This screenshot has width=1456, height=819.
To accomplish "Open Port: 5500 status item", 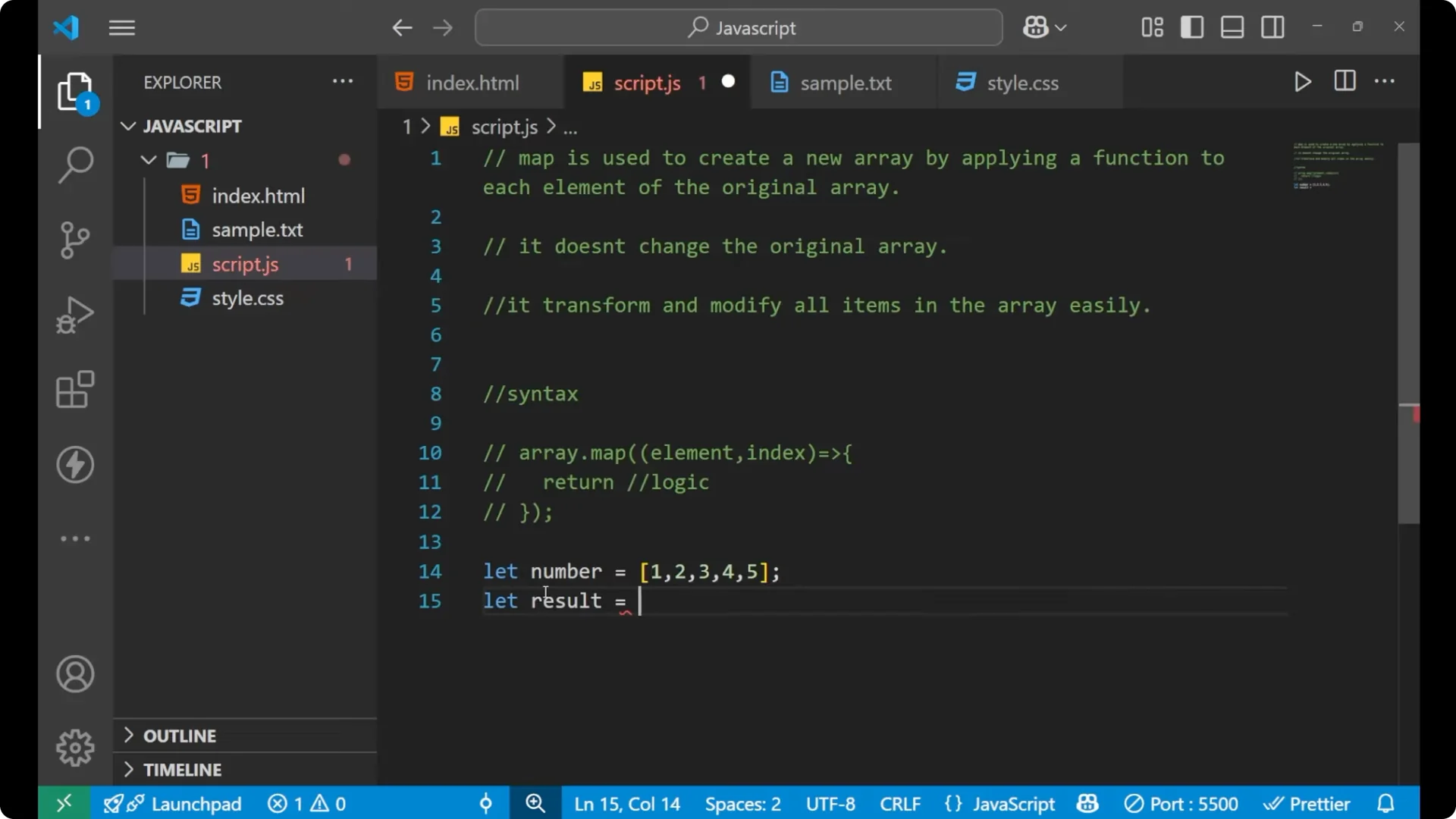I will coord(1181,803).
